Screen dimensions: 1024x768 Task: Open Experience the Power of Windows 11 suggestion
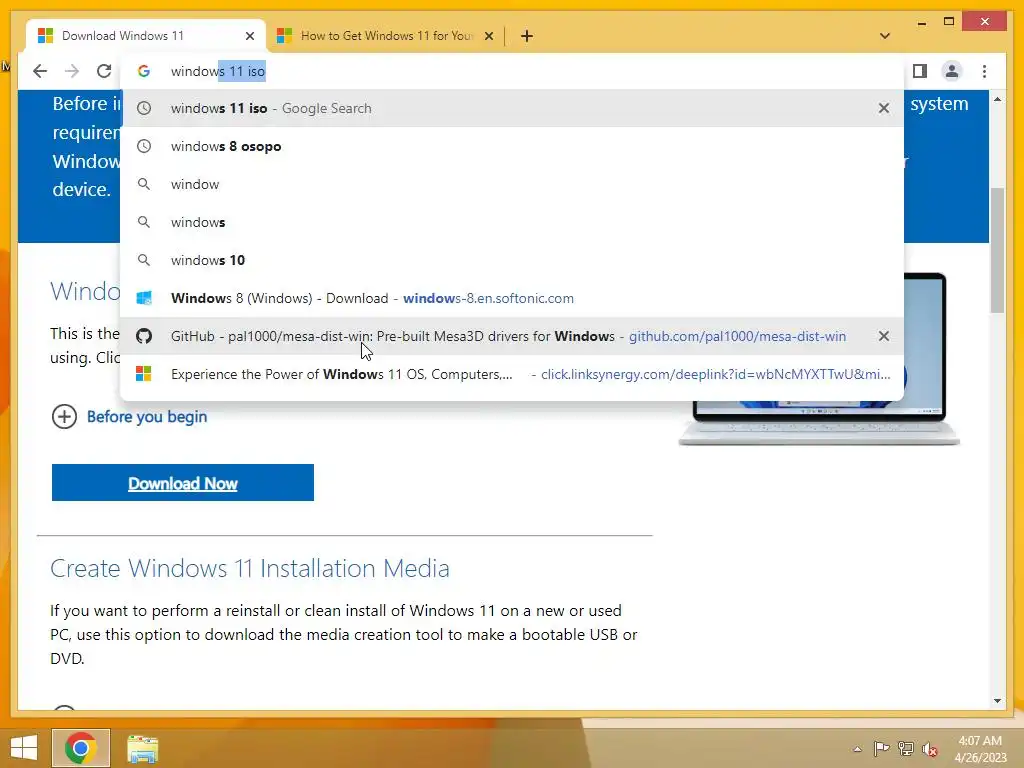512,374
